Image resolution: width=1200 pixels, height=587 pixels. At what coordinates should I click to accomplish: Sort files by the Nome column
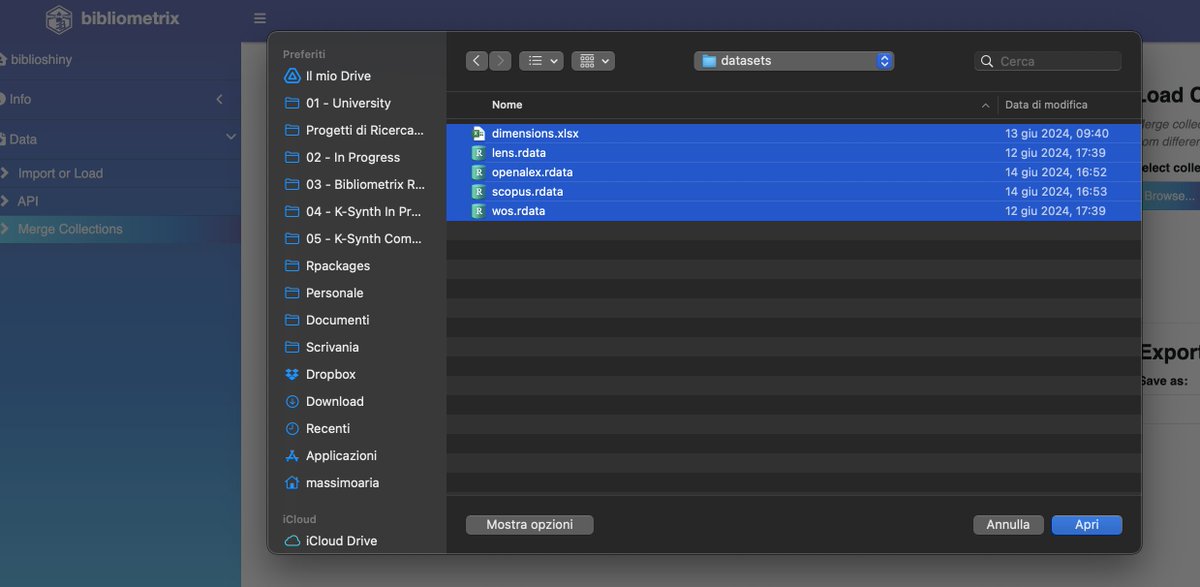pyautogui.click(x=507, y=105)
